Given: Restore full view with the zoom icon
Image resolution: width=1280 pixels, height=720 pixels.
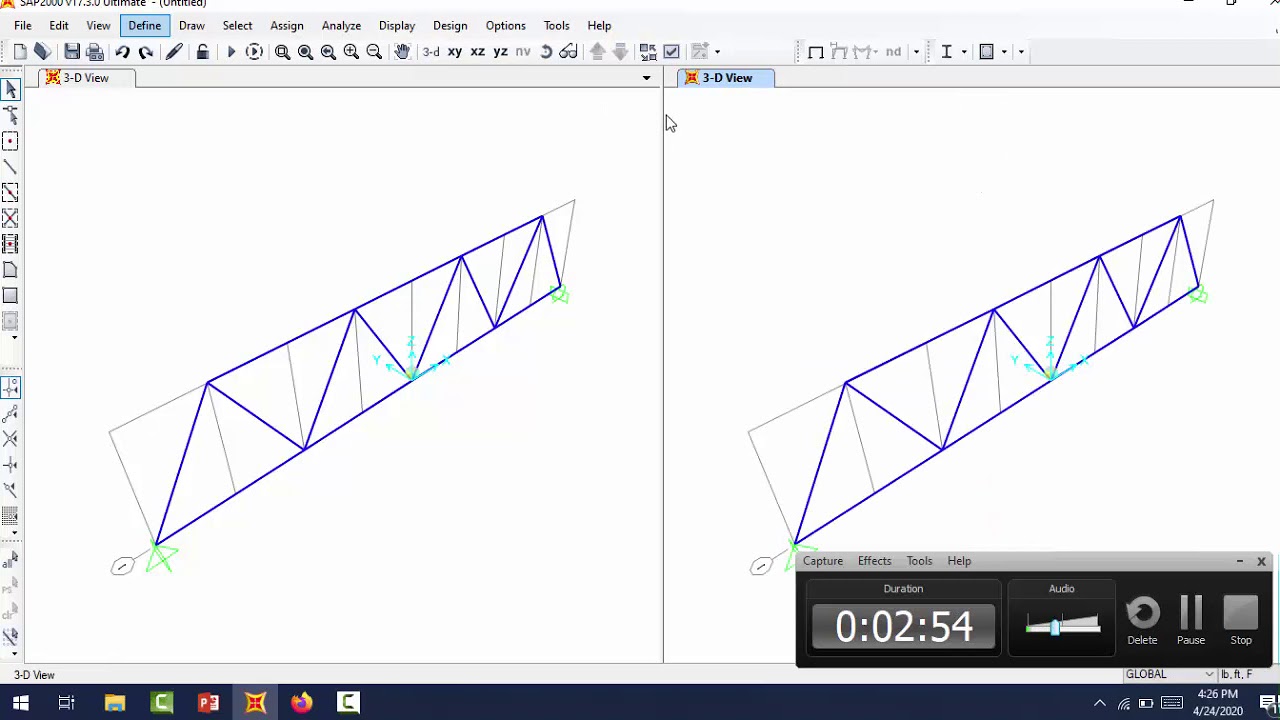Looking at the screenshot, I should click(x=306, y=52).
